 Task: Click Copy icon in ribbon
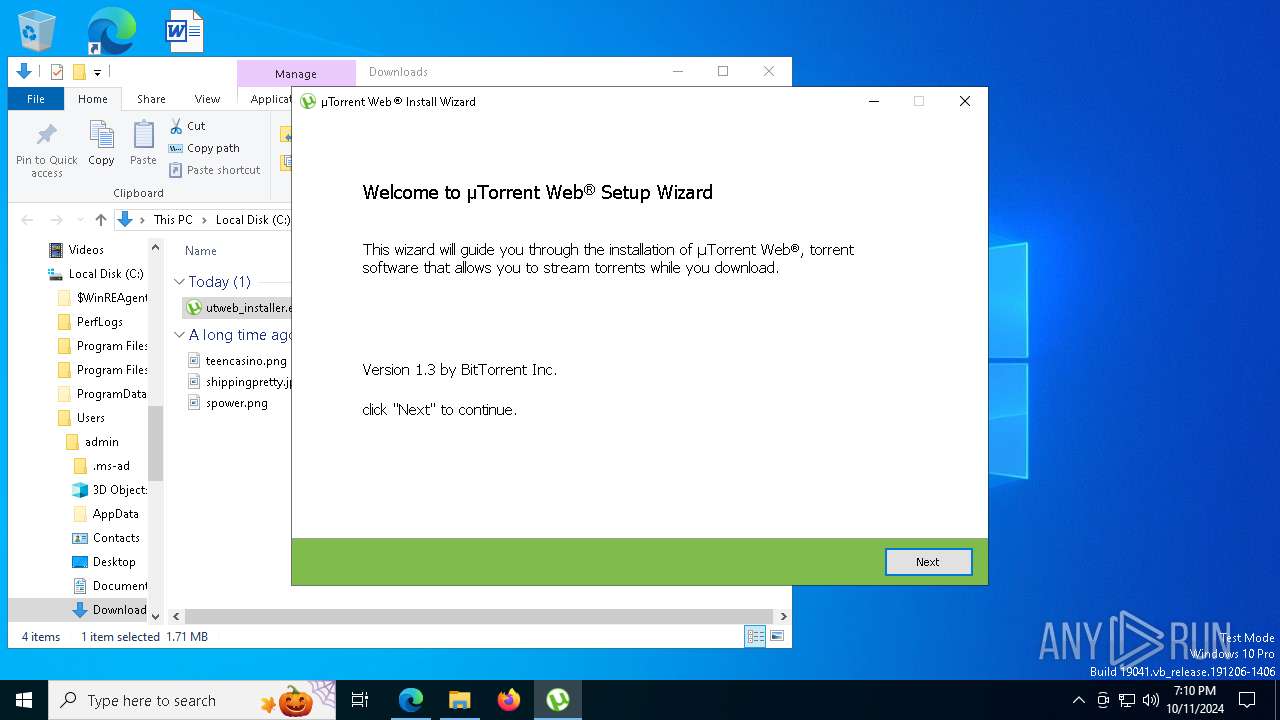click(101, 143)
